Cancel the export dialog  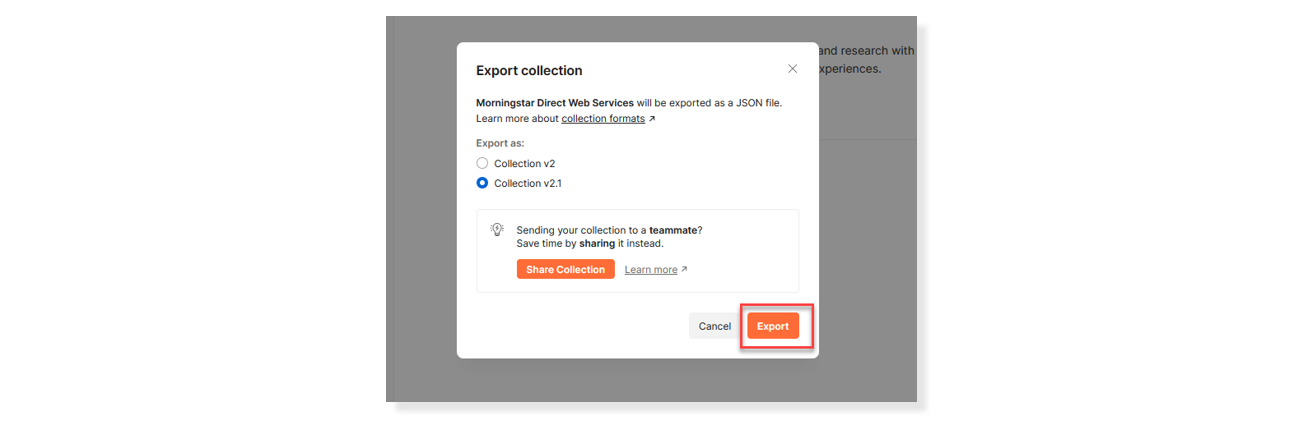pyautogui.click(x=714, y=326)
